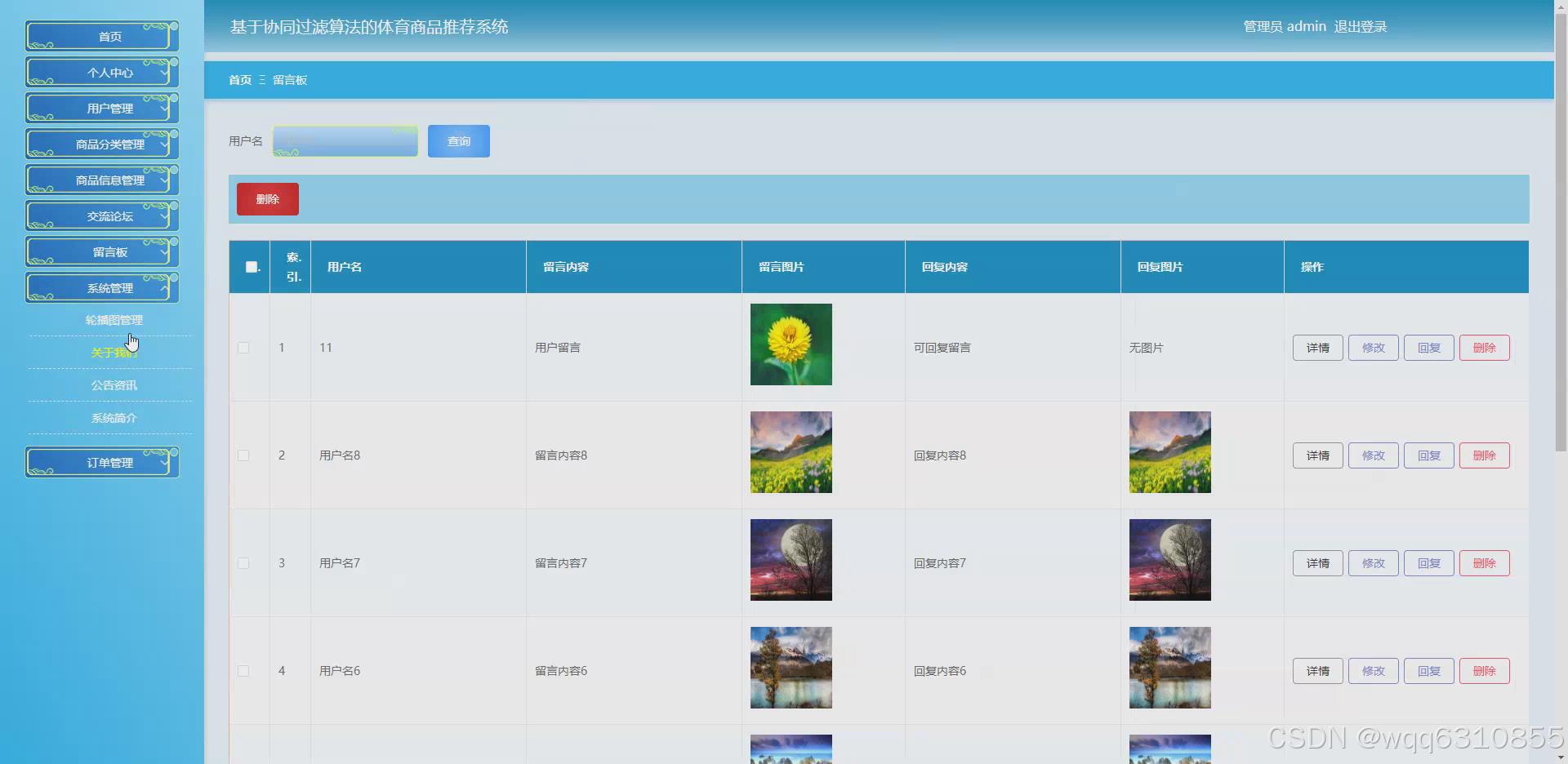Click 详情 for row user 11

pos(1318,348)
